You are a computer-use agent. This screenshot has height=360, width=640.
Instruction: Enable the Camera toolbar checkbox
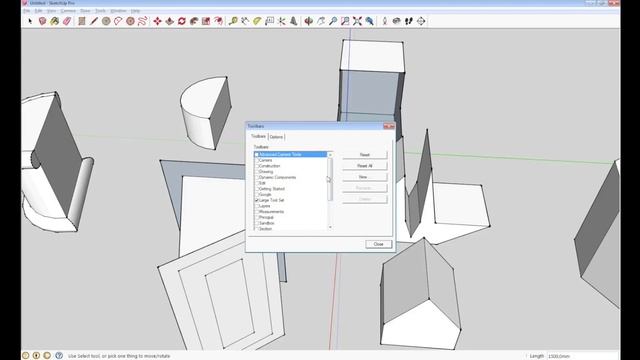(x=257, y=160)
